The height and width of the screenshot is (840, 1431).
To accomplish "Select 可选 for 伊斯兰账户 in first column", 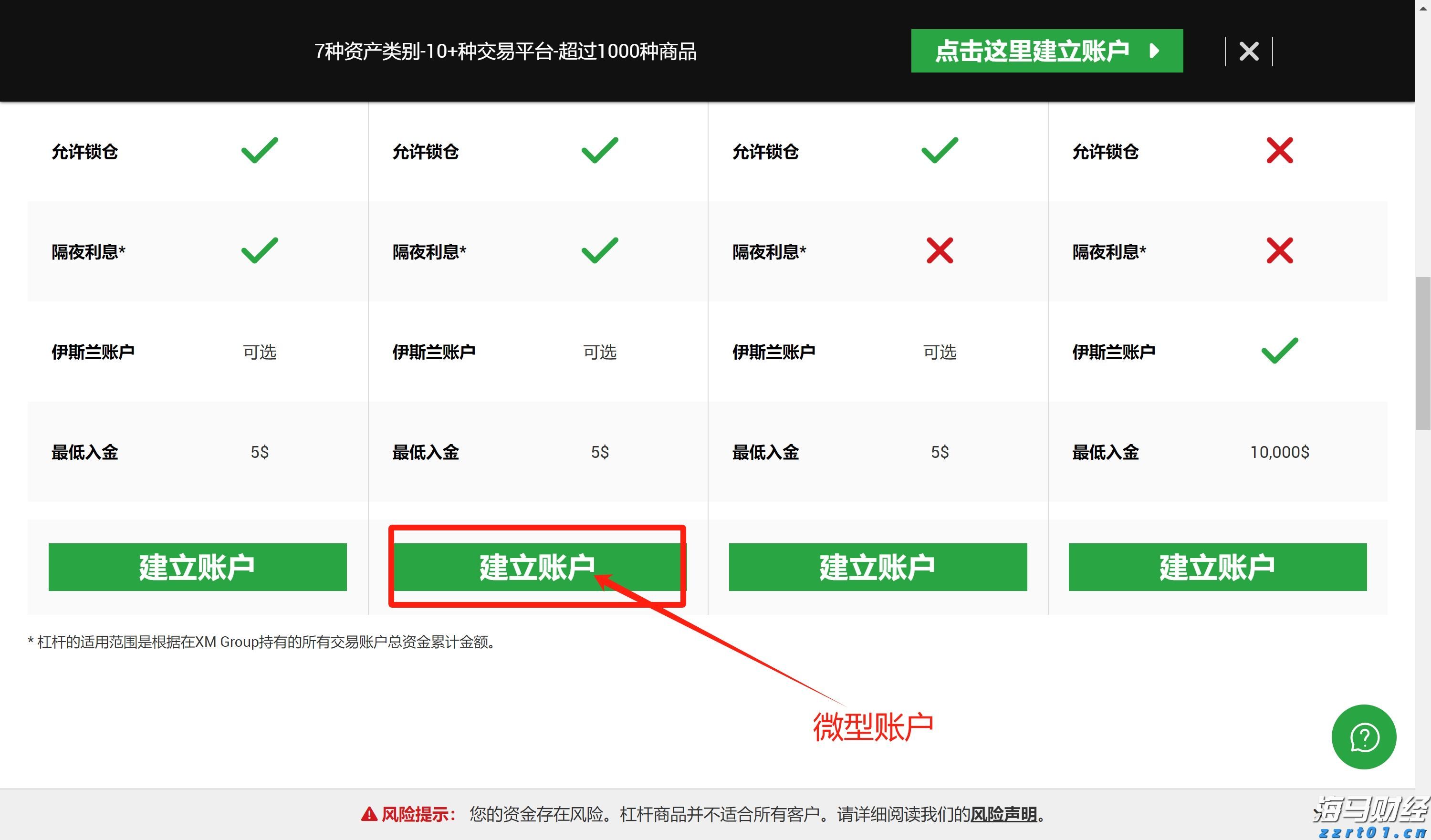I will tap(260, 352).
